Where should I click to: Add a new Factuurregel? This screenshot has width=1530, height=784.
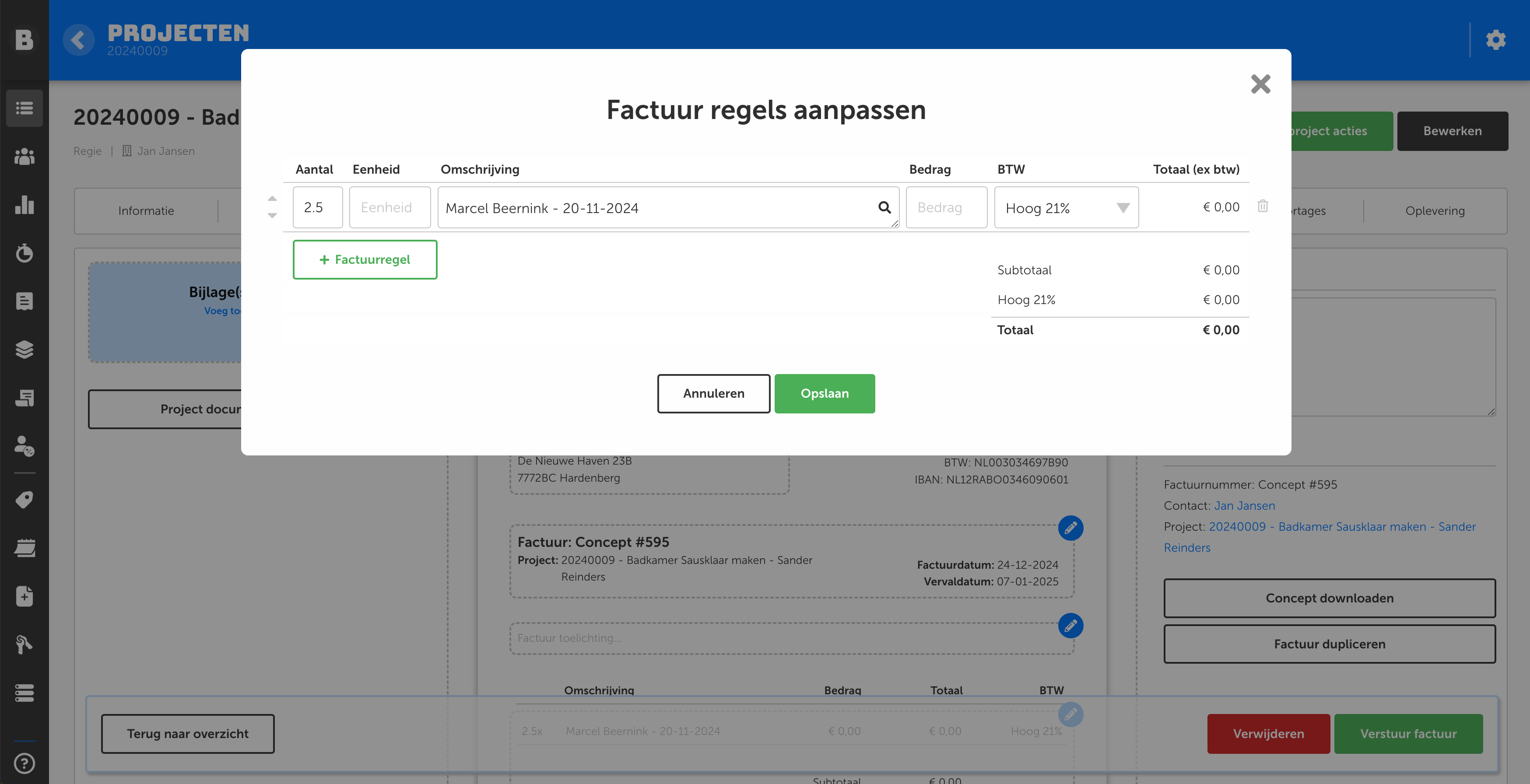[365, 259]
